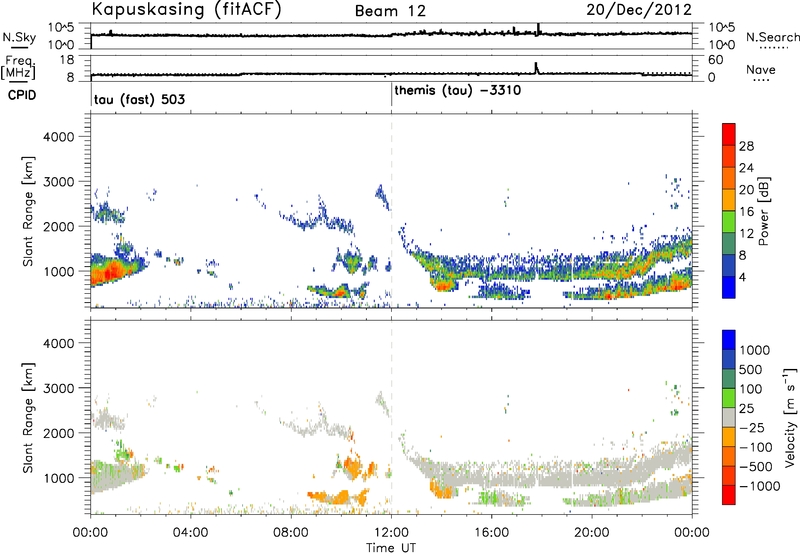Click the 28 value on Power colorbar
Screen dimensions: 800x554
pos(746,146)
